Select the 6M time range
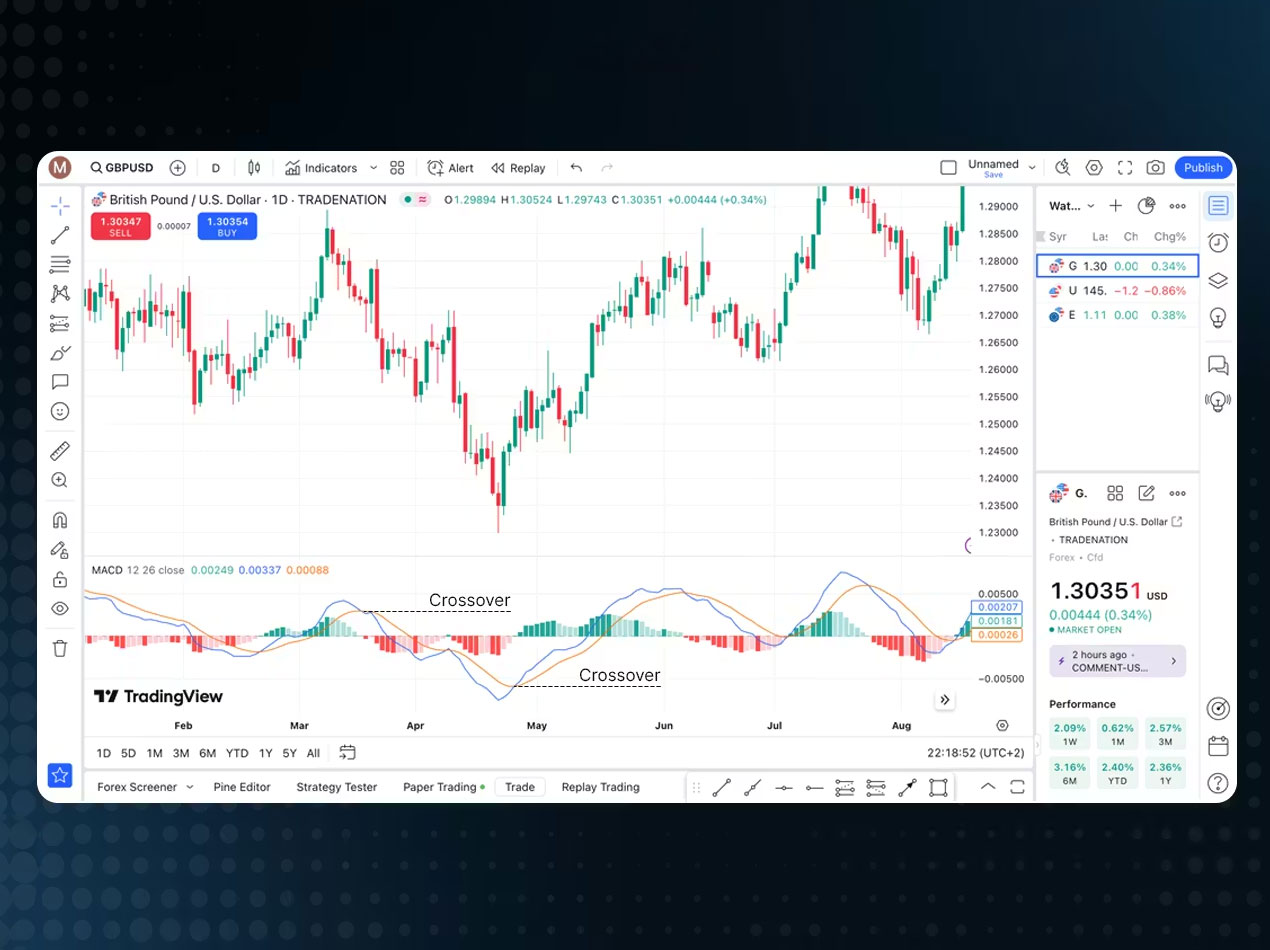This screenshot has width=1270, height=950. [207, 753]
